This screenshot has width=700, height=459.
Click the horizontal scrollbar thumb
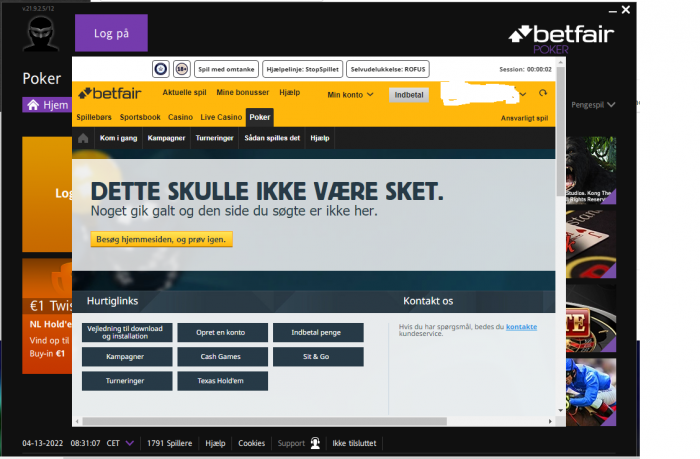coord(265,421)
